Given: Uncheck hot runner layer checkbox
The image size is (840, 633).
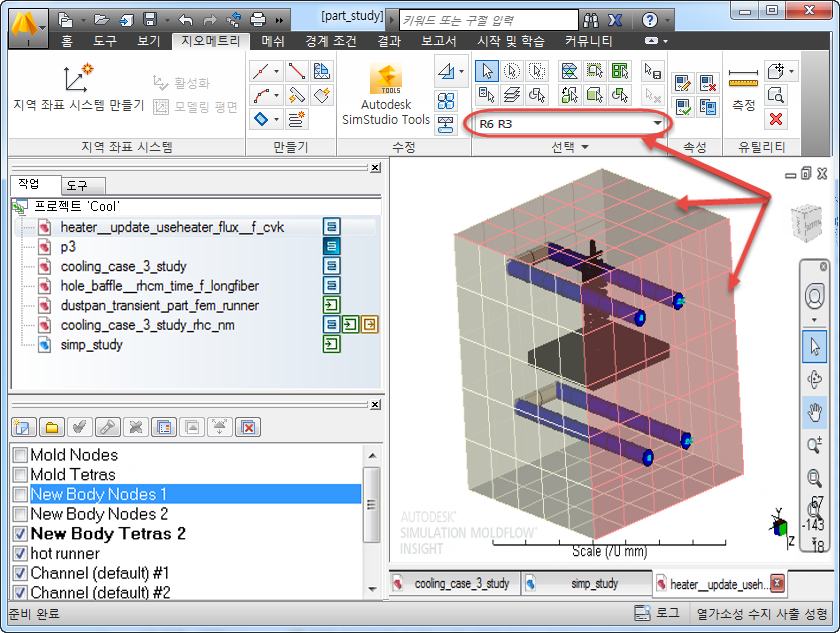Looking at the screenshot, I should click(x=20, y=553).
